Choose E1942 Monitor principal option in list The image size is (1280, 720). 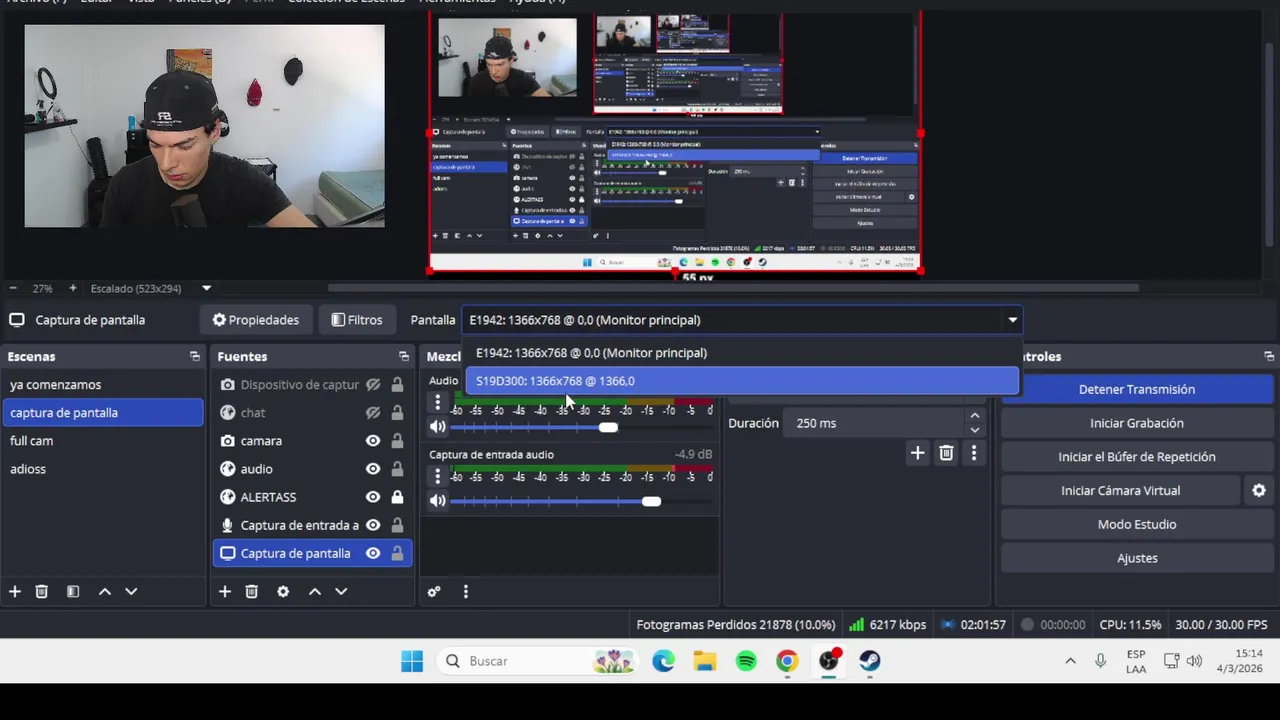(x=742, y=353)
